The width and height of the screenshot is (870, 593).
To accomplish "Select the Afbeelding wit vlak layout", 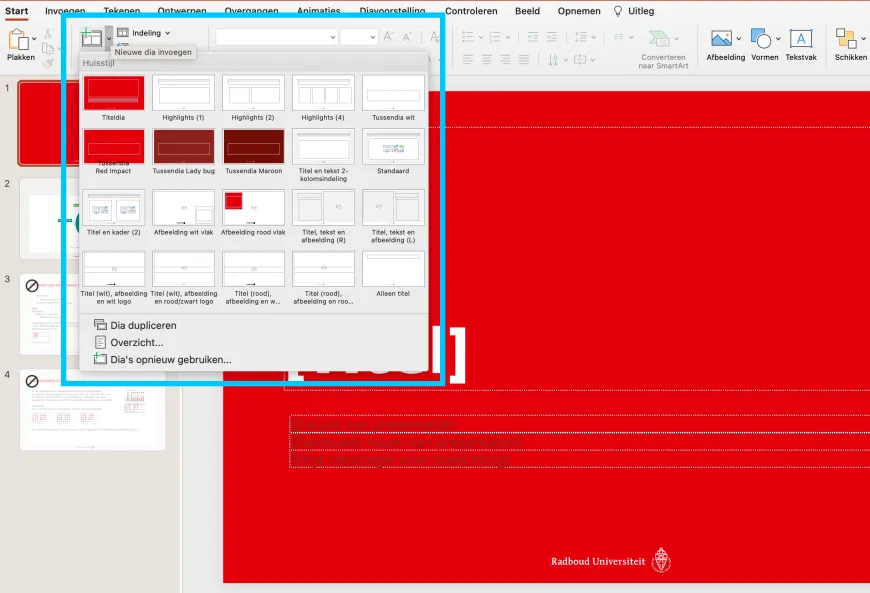I will 184,207.
